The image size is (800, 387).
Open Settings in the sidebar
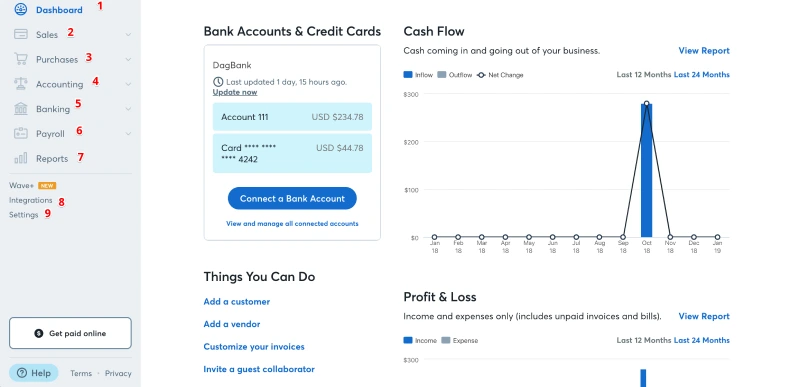tap(23, 215)
